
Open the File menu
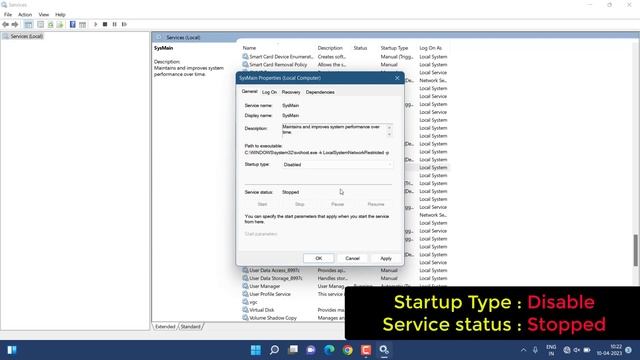coord(8,15)
